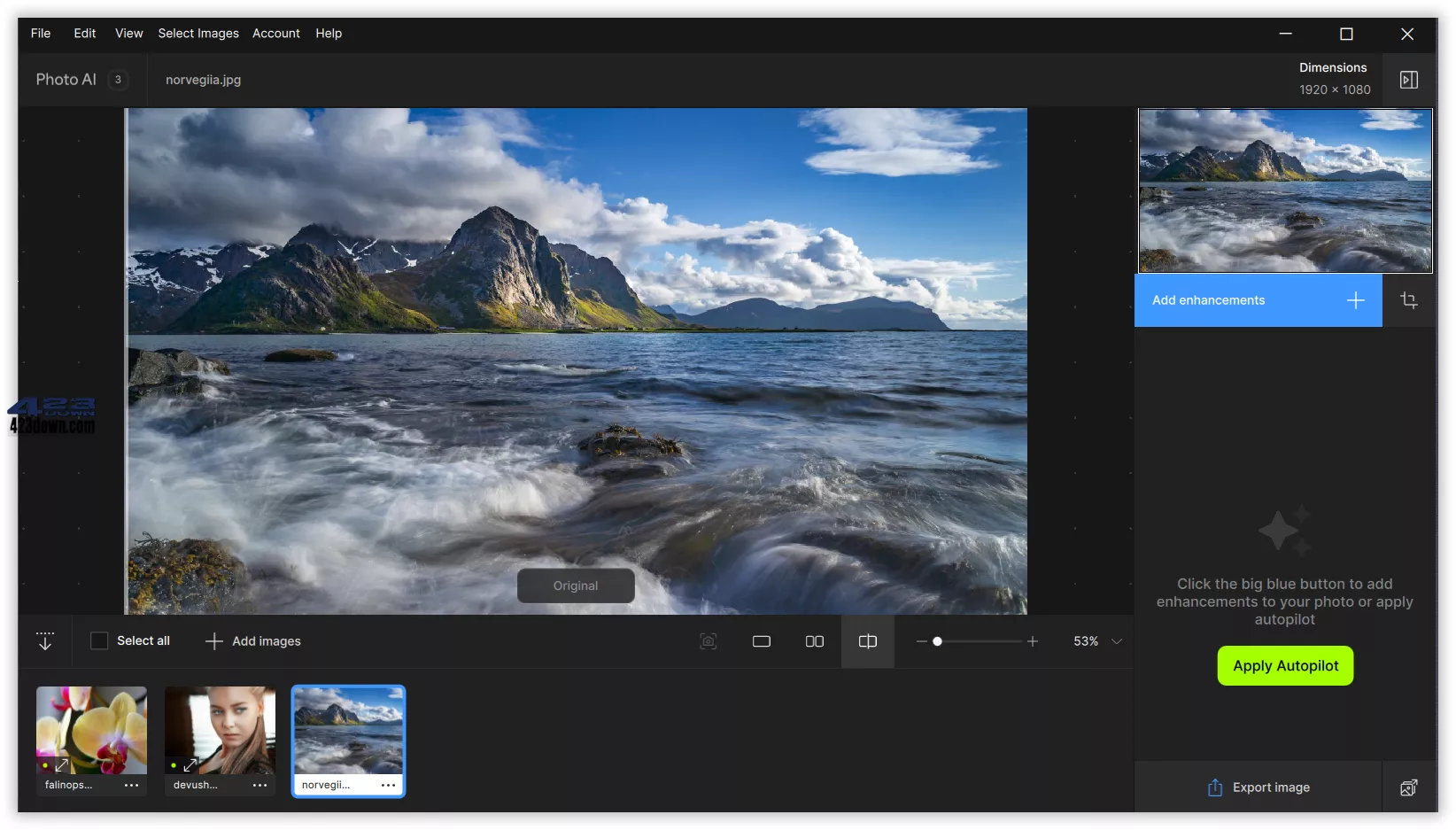Image resolution: width=1456 pixels, height=830 pixels.
Task: Open the Select Images menu
Action: [198, 34]
